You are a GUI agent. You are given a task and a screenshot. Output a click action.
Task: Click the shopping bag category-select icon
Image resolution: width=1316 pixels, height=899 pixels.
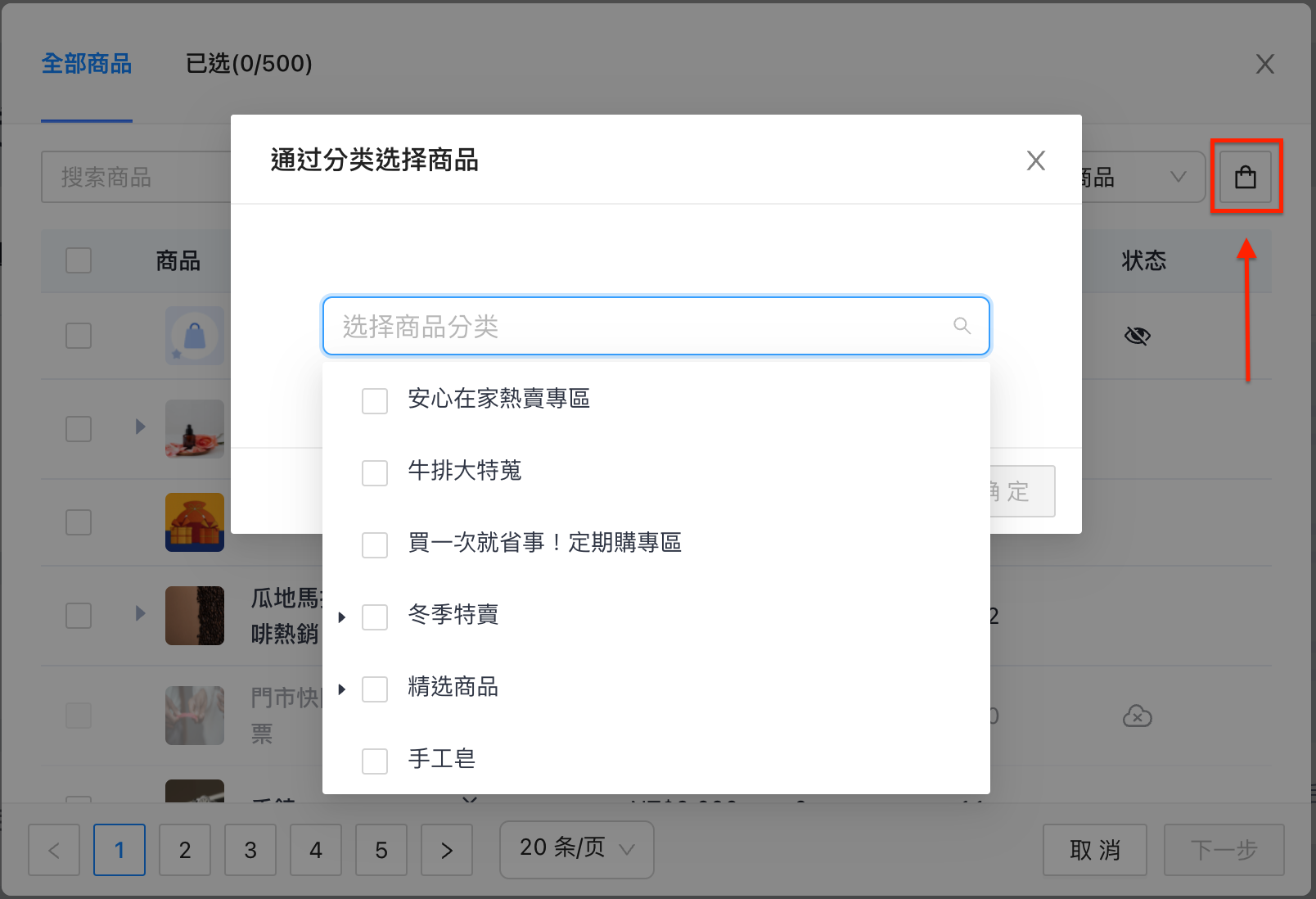pos(1246,177)
